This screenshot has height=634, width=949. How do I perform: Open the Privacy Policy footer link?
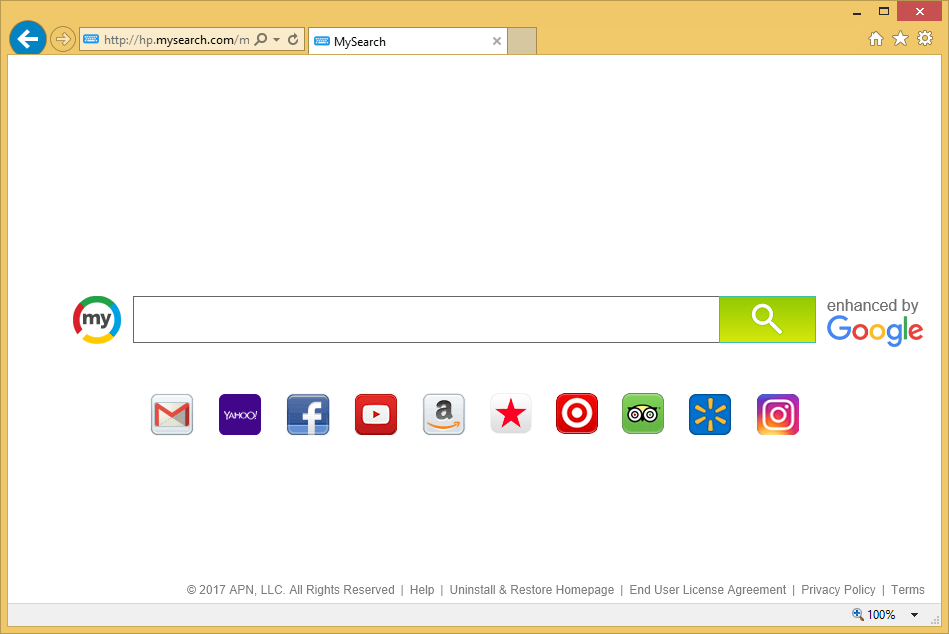click(838, 590)
